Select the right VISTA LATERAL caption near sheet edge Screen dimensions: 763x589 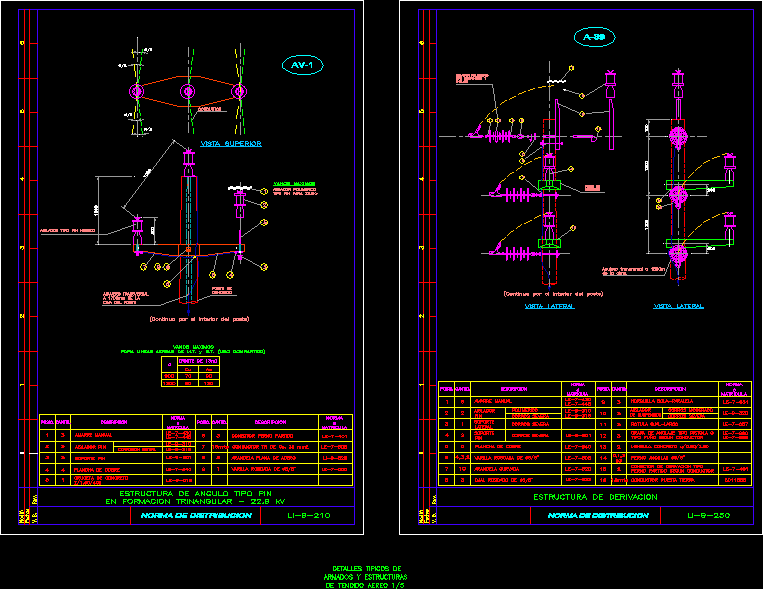point(678,306)
